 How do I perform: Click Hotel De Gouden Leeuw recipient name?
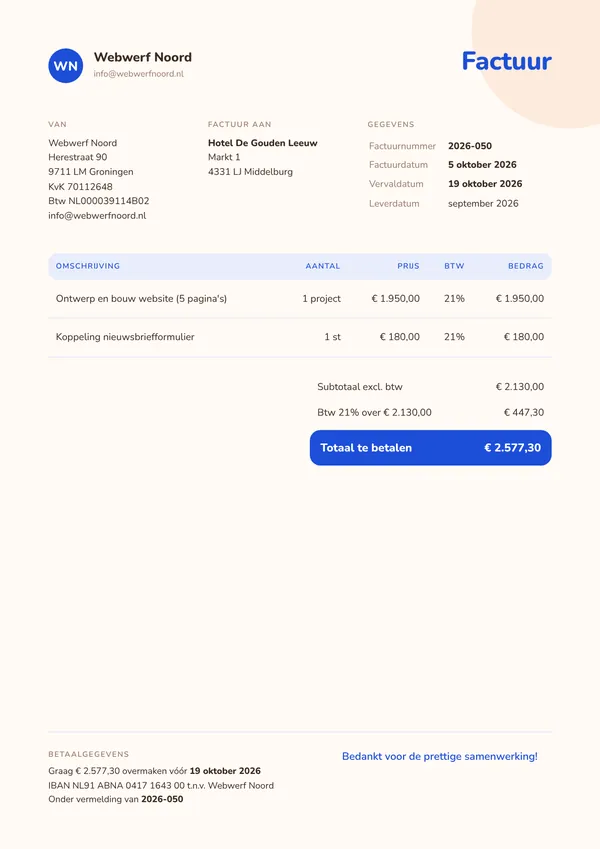pyautogui.click(x=263, y=143)
